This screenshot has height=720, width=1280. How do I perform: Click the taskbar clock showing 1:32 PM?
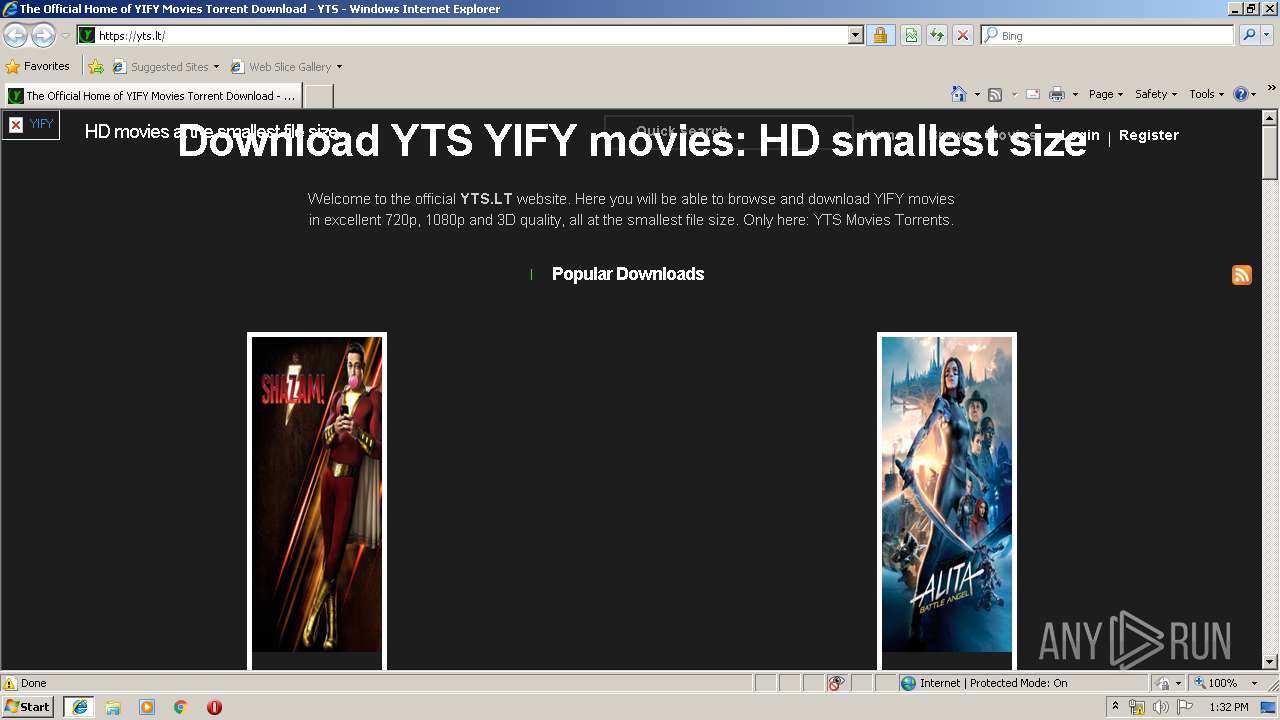[1229, 707]
